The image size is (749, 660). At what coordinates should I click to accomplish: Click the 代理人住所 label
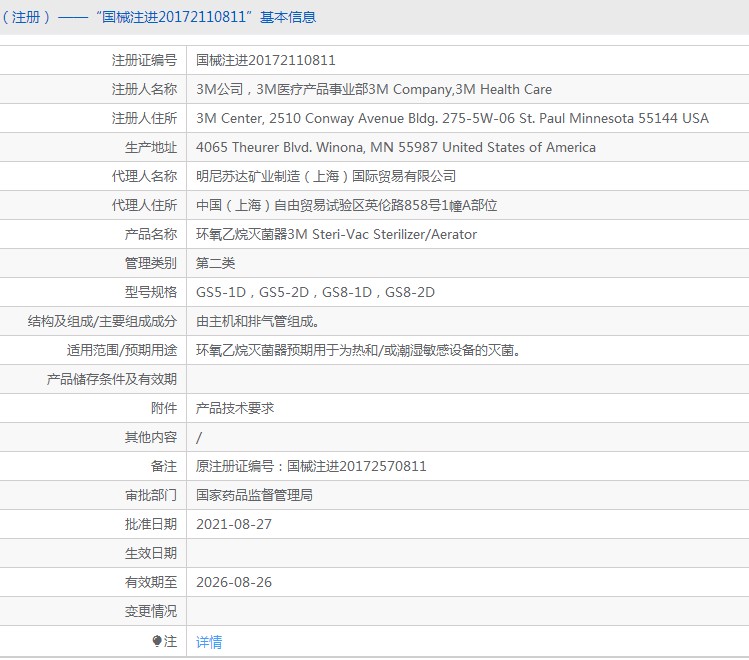click(144, 205)
